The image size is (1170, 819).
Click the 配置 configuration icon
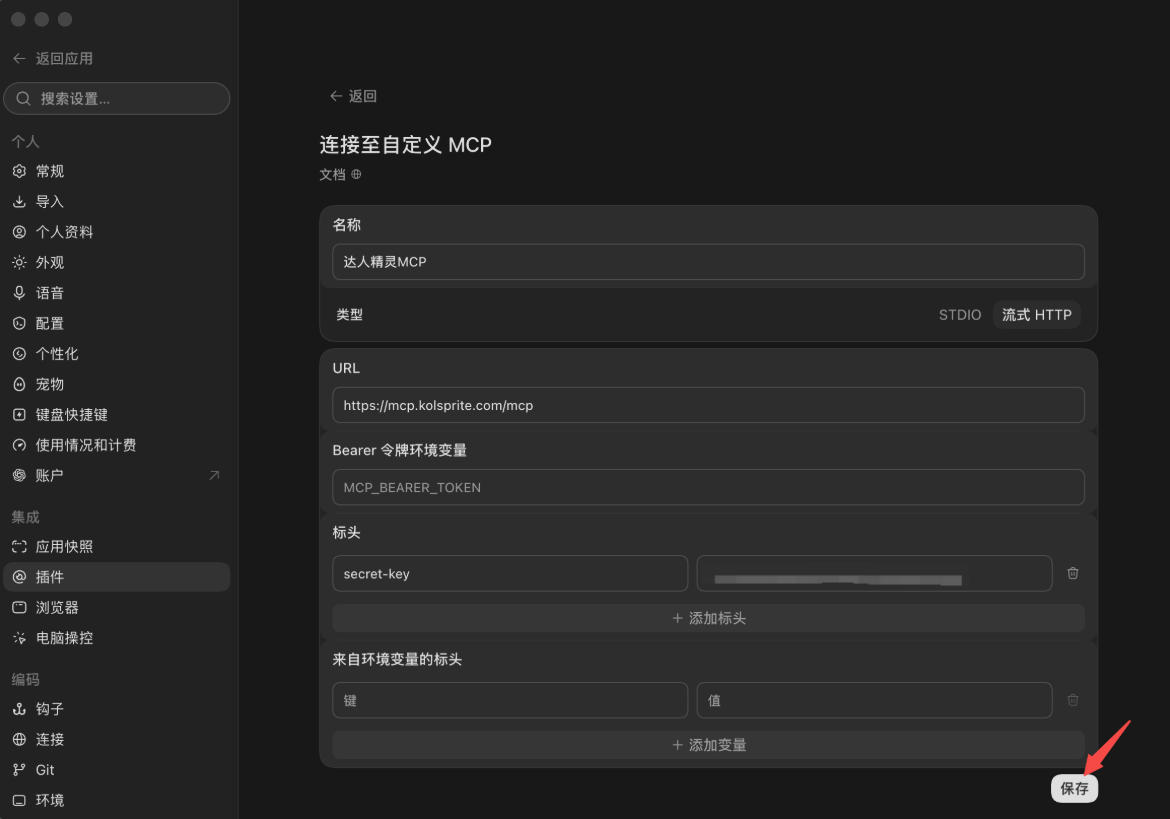19,323
